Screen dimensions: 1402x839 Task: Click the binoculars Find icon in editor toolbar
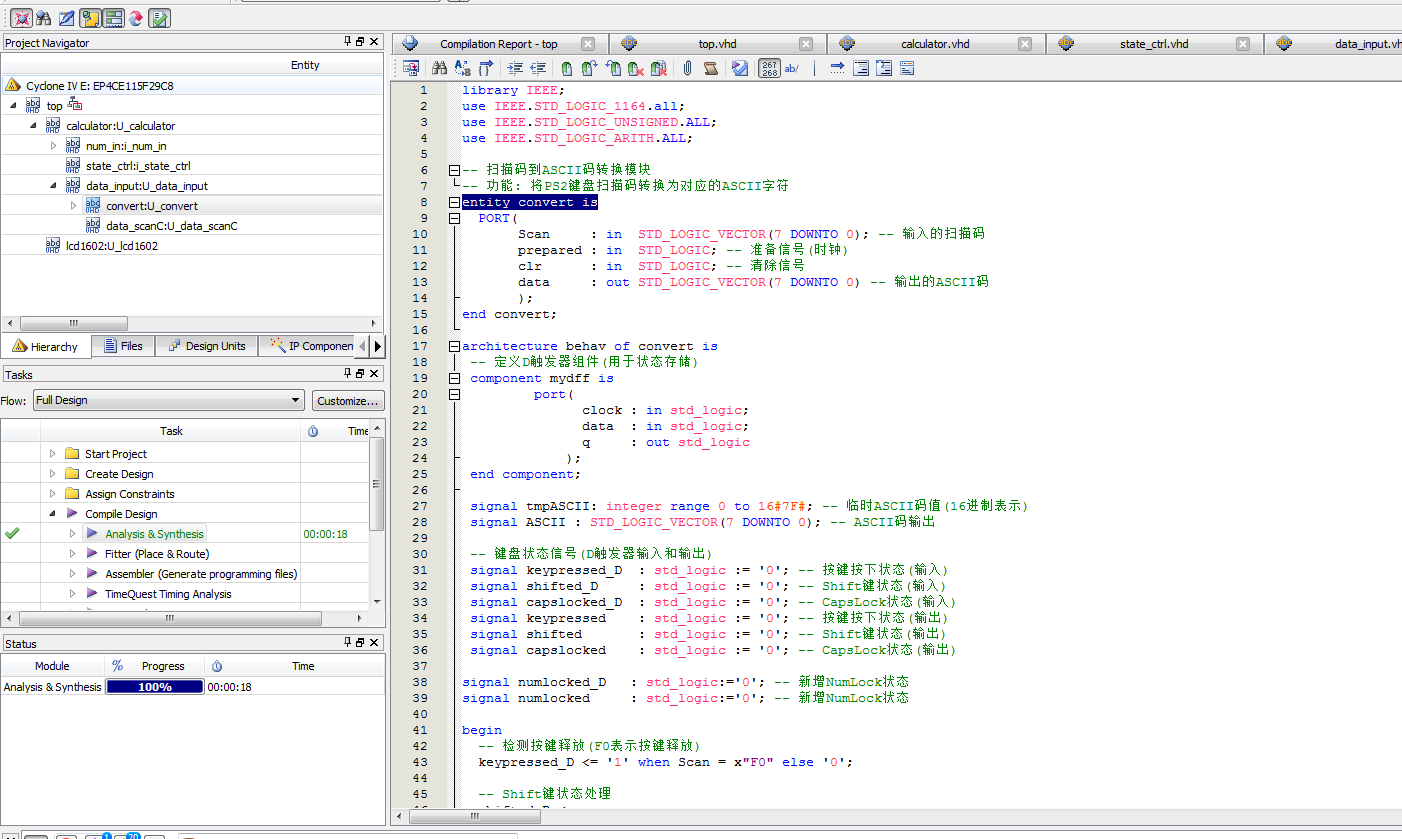(x=439, y=68)
